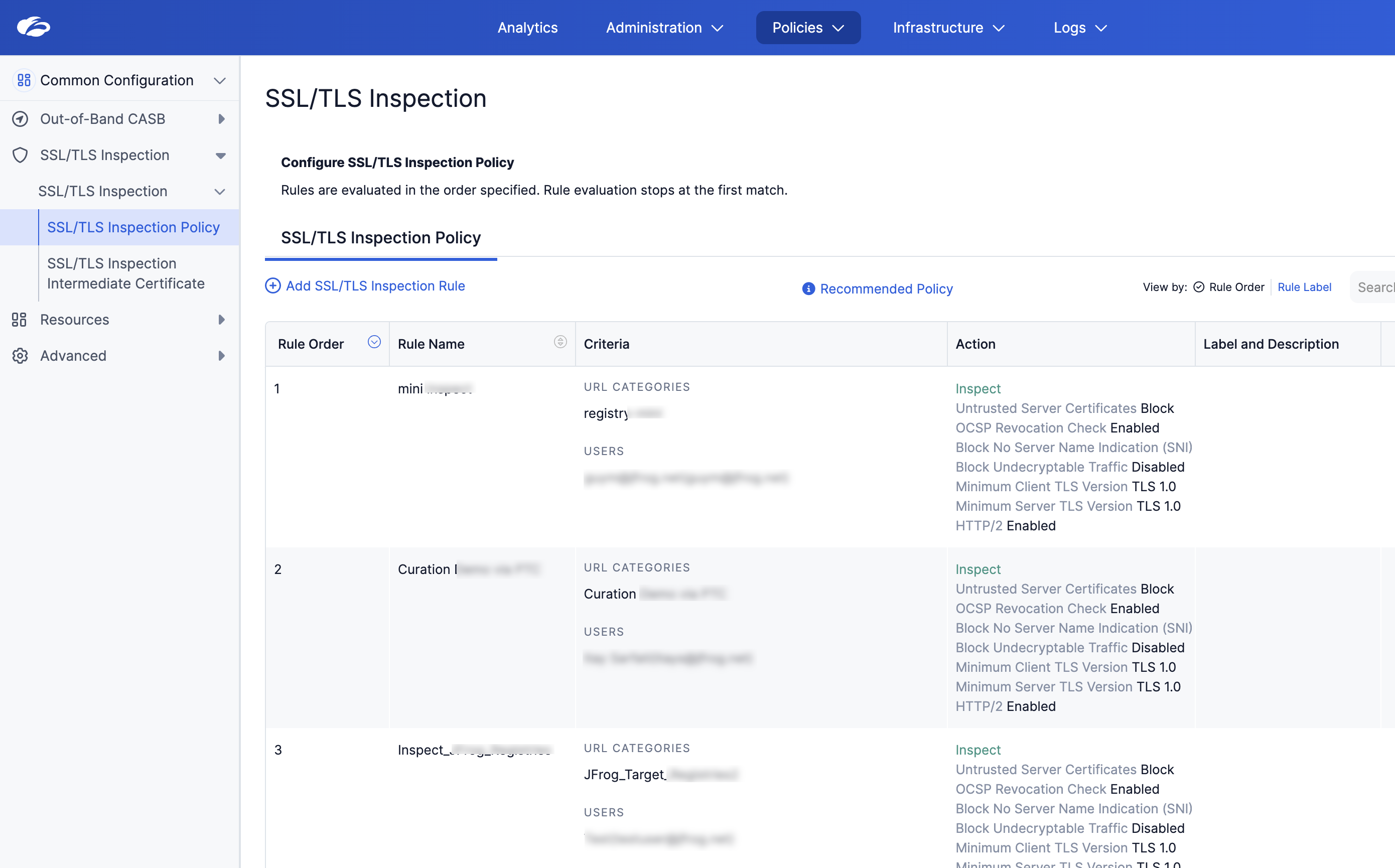The width and height of the screenshot is (1395, 868).
Task: Click OCSP Revocation Check Enabled in rule 2
Action: pos(1057,609)
